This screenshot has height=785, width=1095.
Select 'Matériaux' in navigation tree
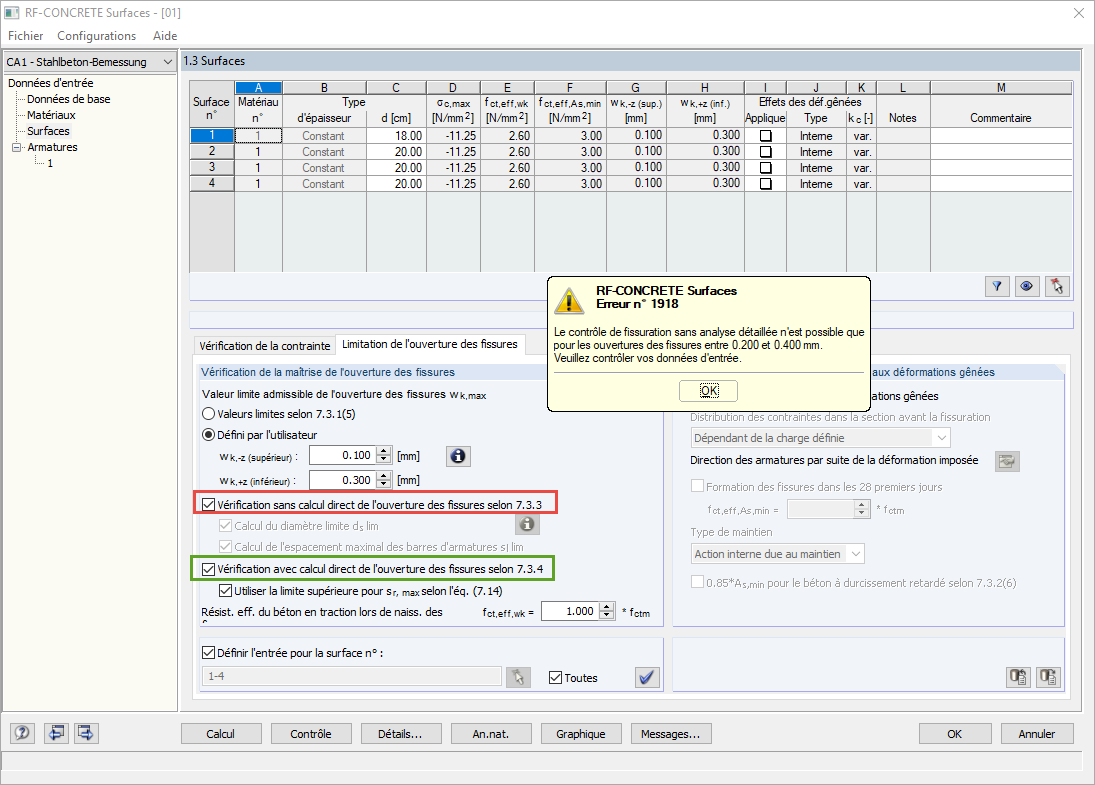(51, 115)
